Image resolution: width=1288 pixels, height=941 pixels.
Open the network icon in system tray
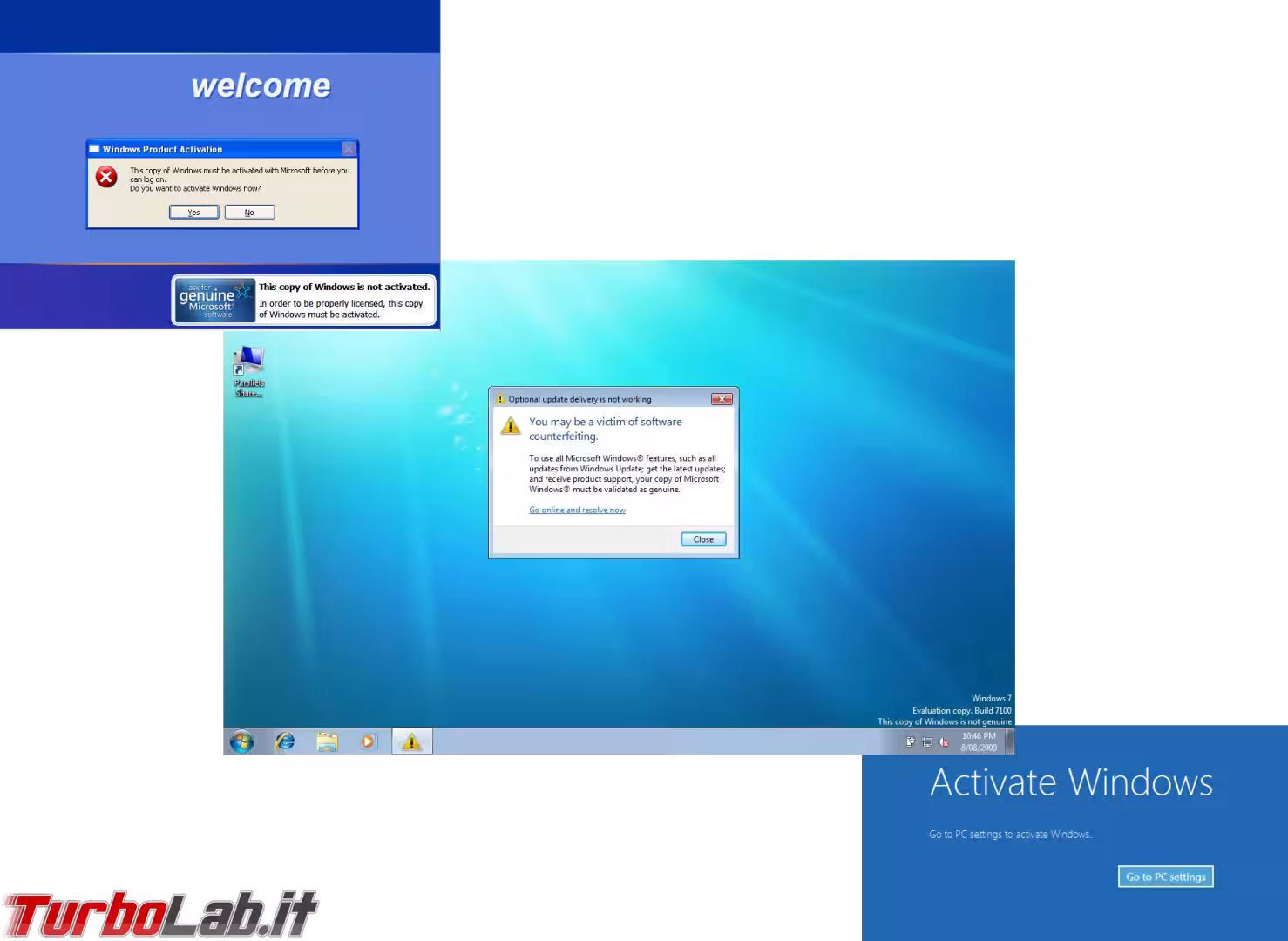(x=927, y=742)
